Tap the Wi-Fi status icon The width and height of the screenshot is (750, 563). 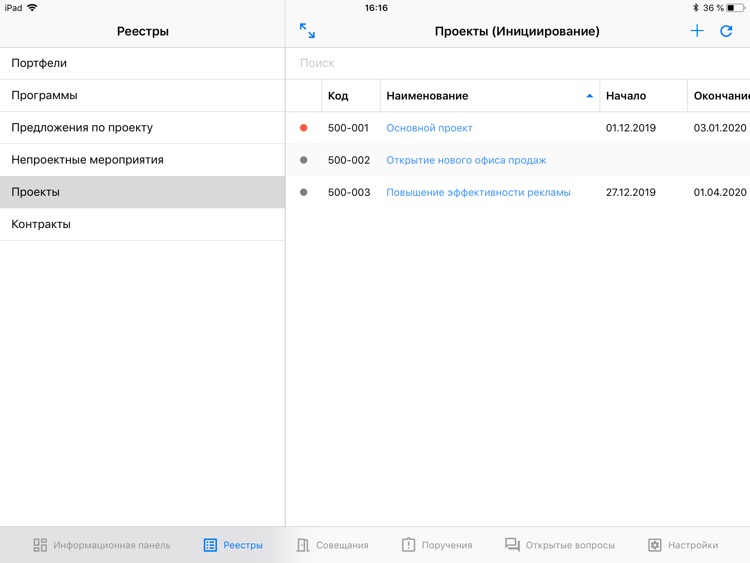(x=33, y=8)
